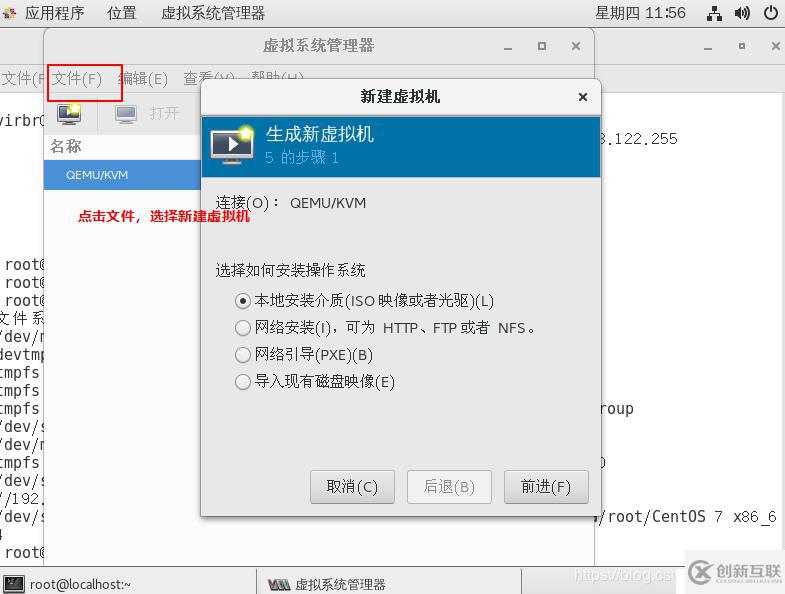Screen dimensions: 785x594
Task: Click the terminal icon for root@localhost
Action: (x=14, y=584)
